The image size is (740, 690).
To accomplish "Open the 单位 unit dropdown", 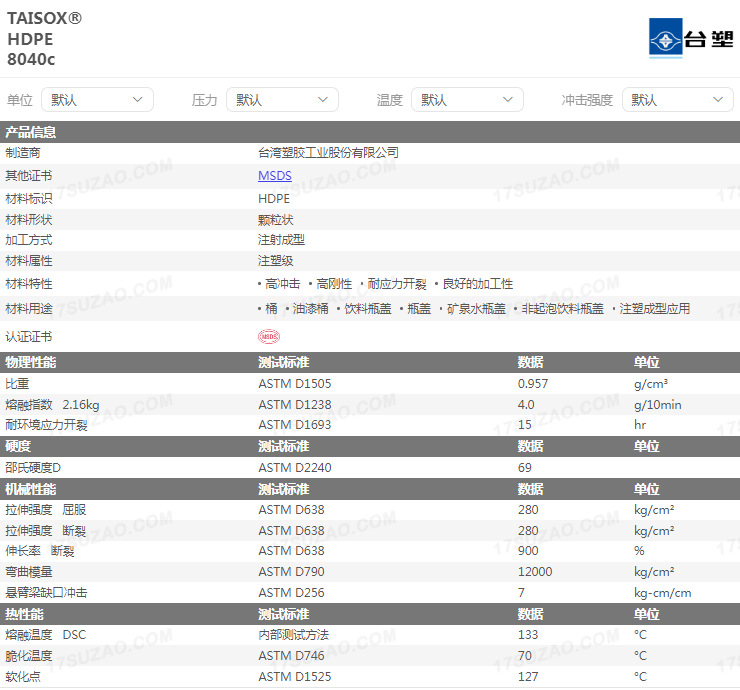I will (97, 100).
